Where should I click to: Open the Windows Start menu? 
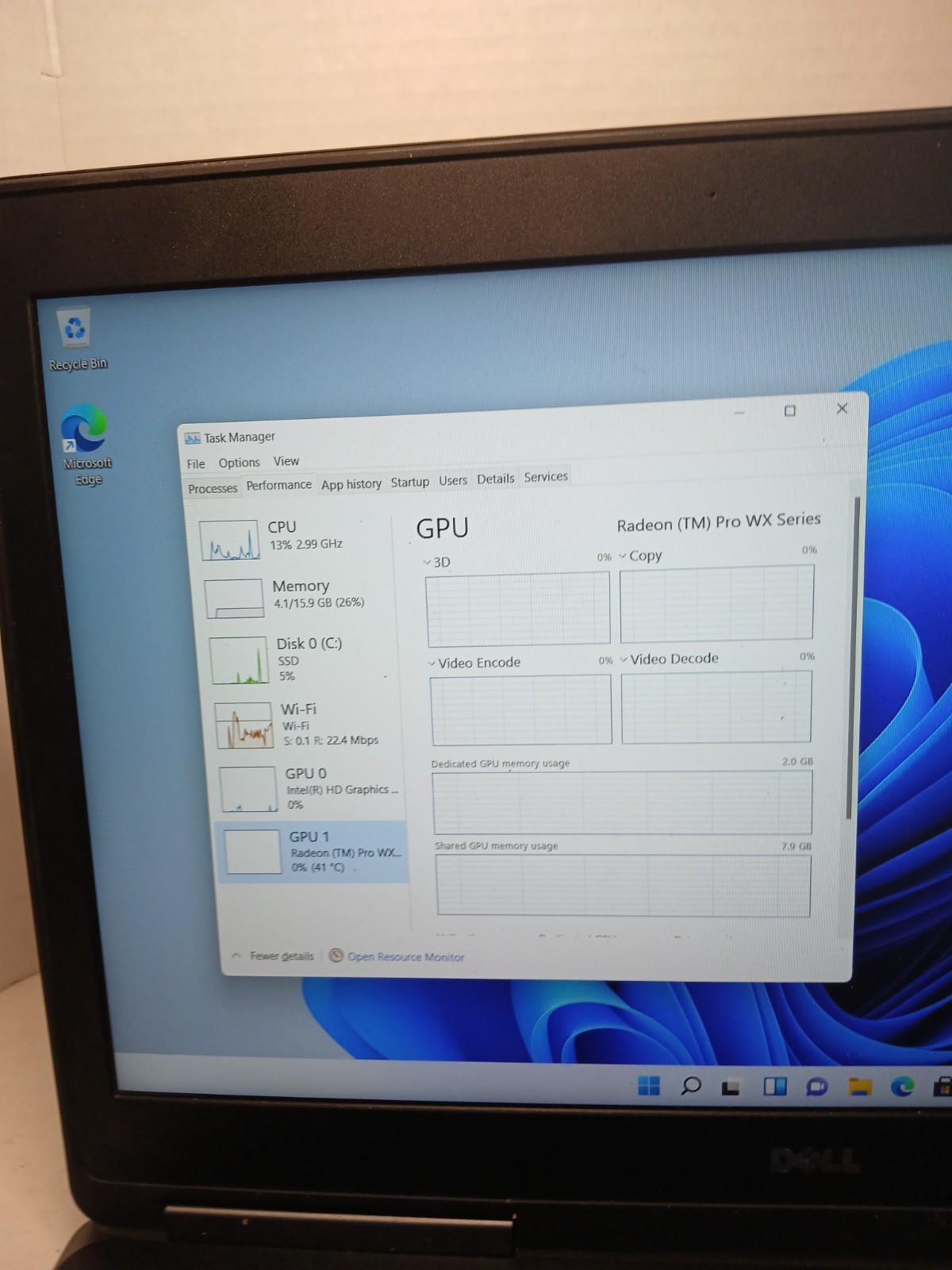point(649,1085)
